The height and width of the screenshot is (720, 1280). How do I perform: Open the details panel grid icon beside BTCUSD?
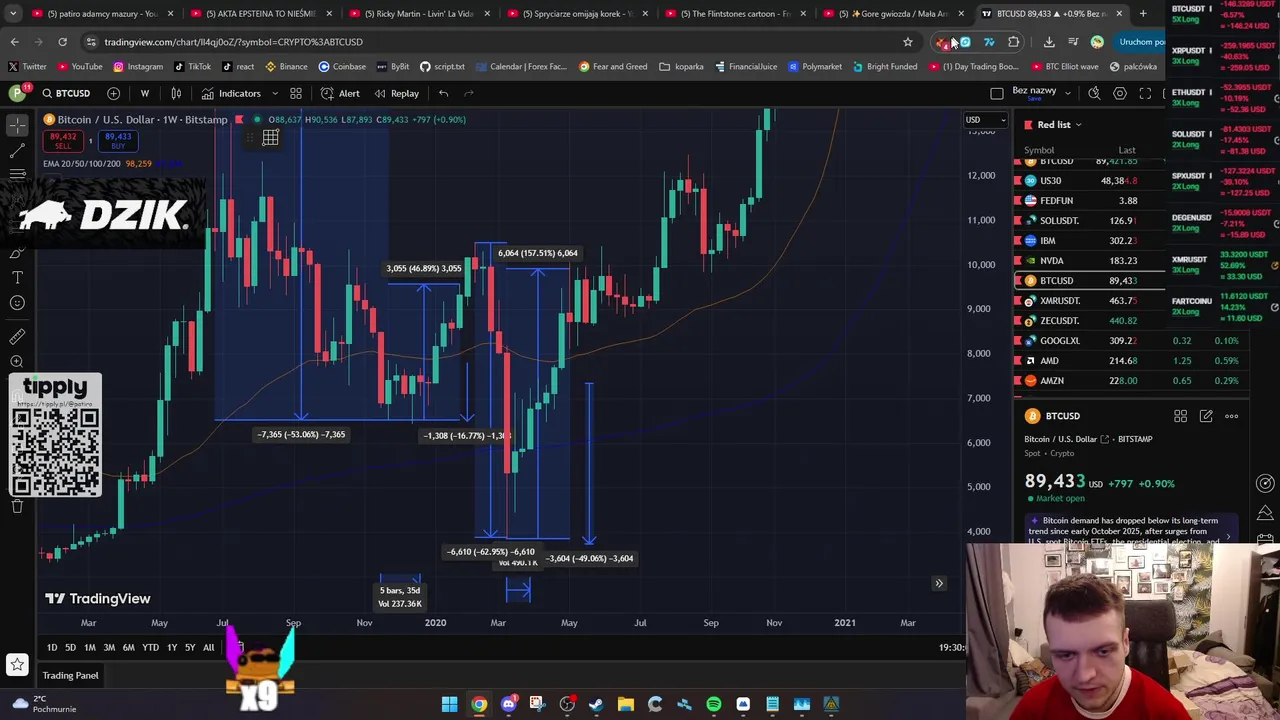pyautogui.click(x=1180, y=416)
